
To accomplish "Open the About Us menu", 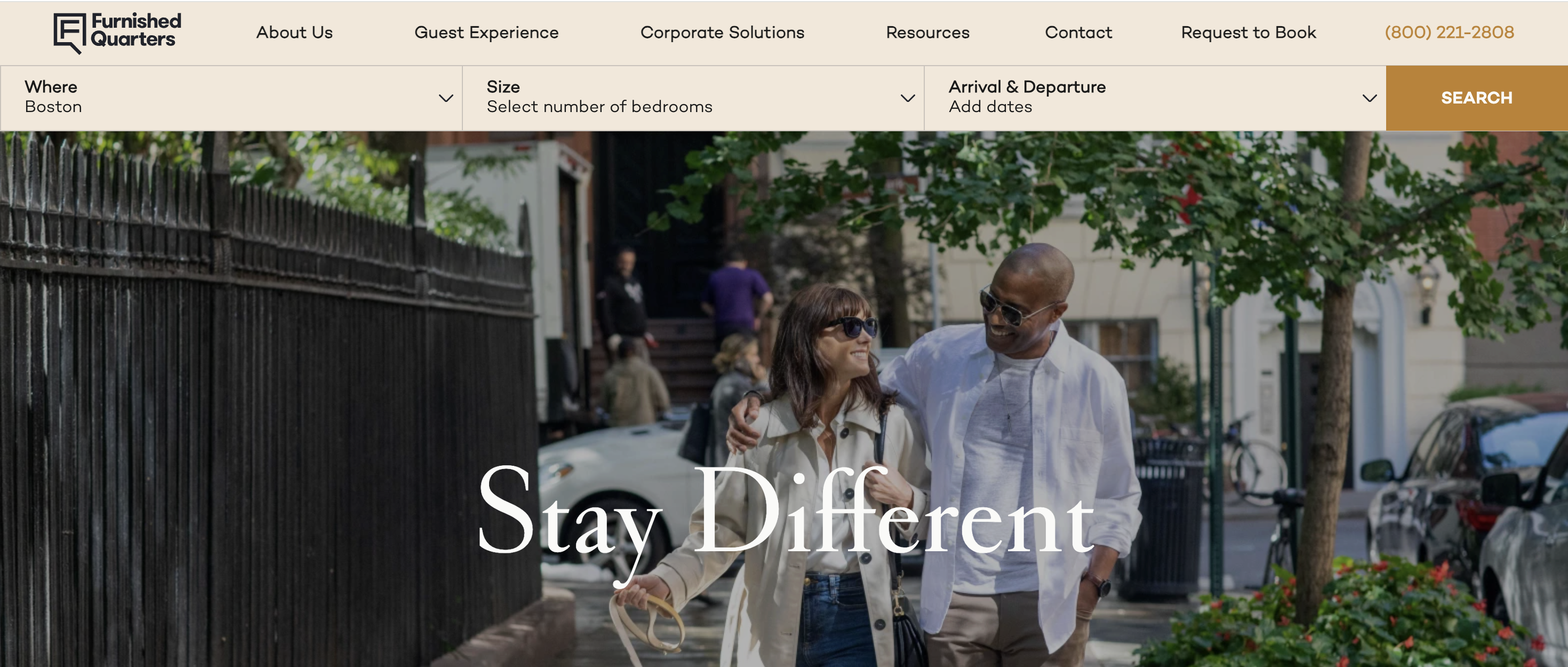I will [x=294, y=33].
